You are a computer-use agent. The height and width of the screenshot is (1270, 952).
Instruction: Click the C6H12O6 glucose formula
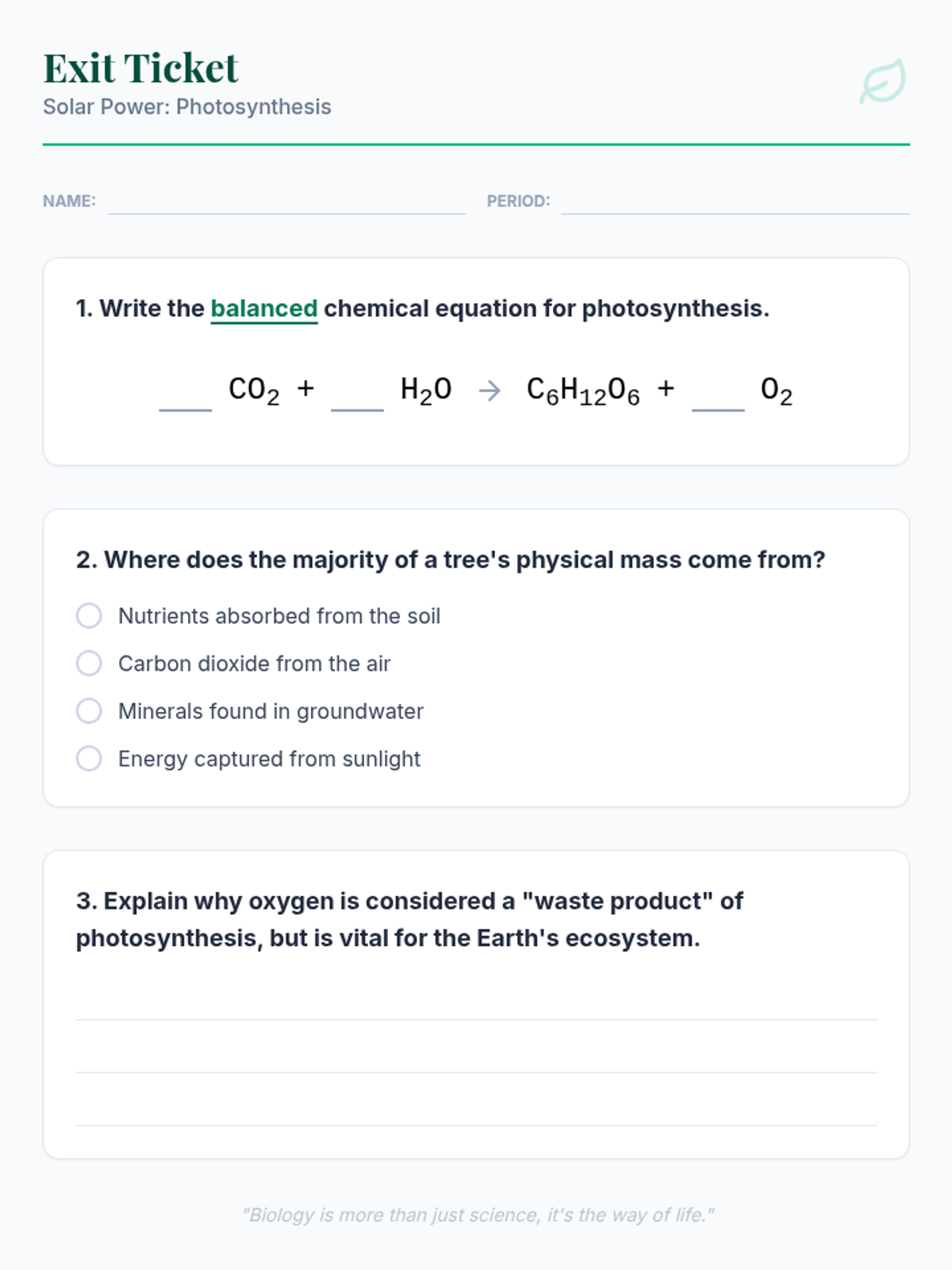(583, 391)
